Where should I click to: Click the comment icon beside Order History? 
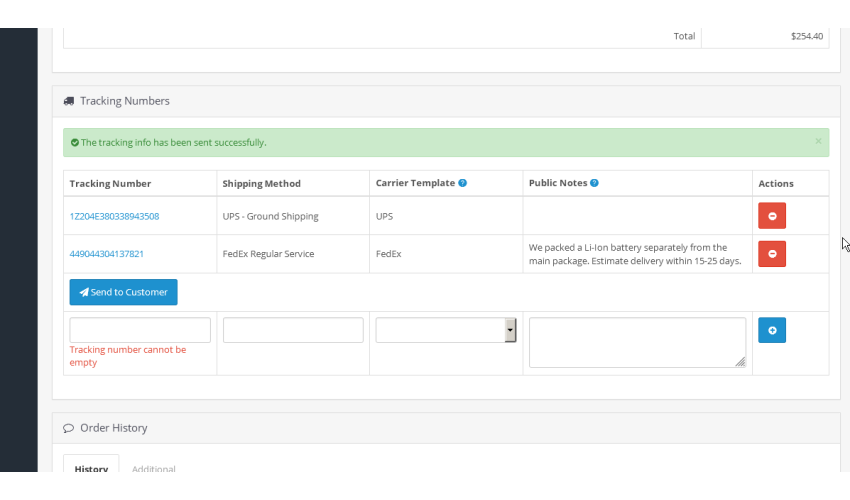(68, 428)
